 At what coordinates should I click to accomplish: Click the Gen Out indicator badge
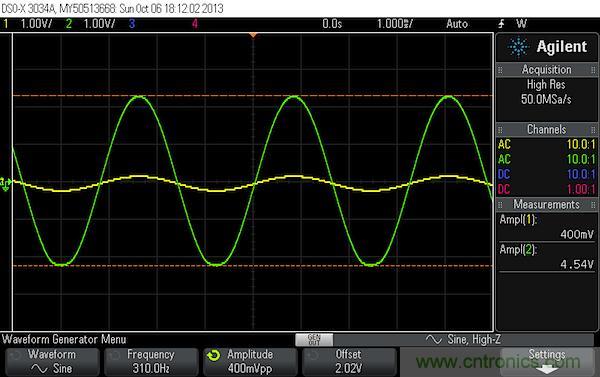click(x=314, y=339)
